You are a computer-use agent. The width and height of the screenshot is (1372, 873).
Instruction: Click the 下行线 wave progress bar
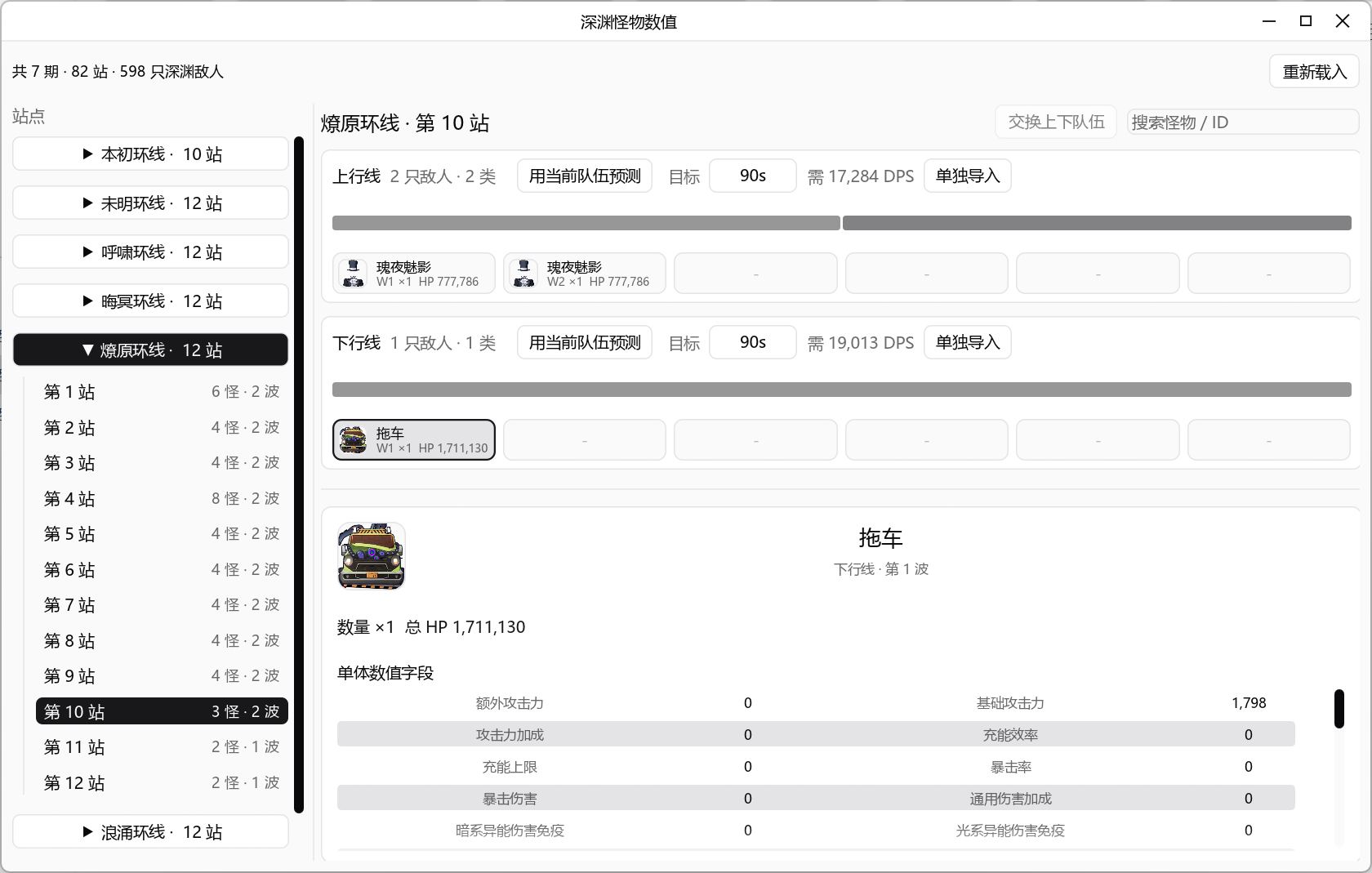click(x=842, y=390)
